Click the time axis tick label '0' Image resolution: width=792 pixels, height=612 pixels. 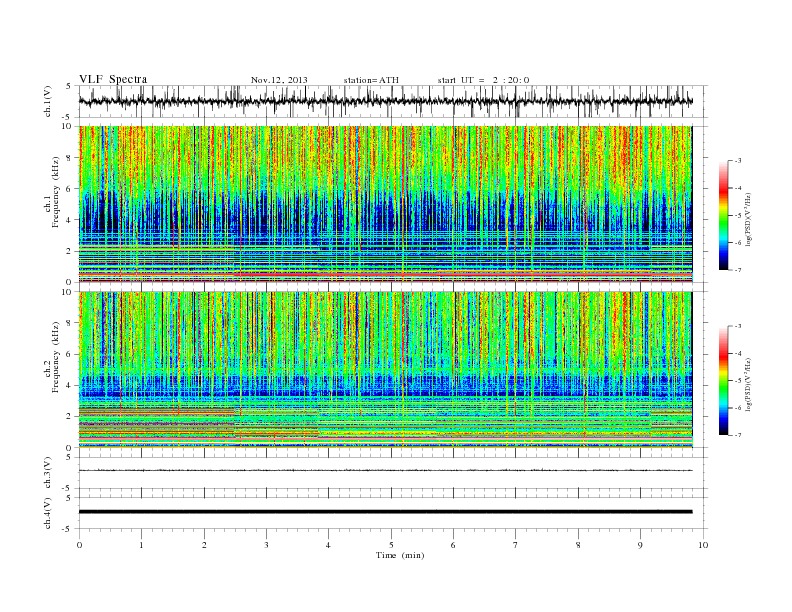(79, 545)
